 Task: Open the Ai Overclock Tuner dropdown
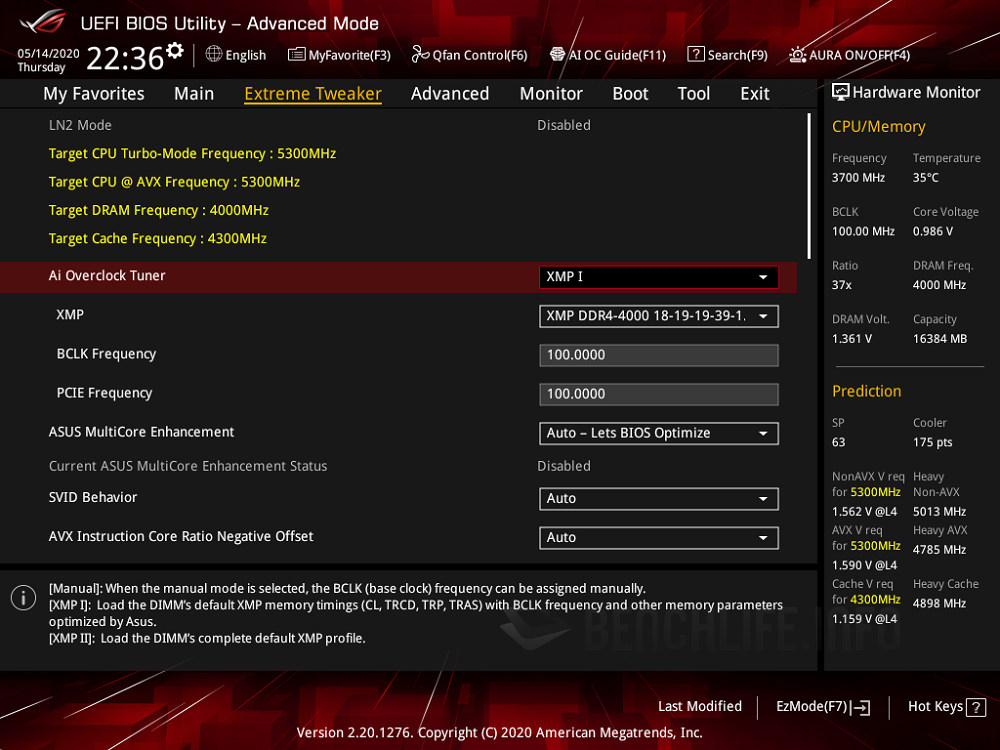tap(658, 277)
